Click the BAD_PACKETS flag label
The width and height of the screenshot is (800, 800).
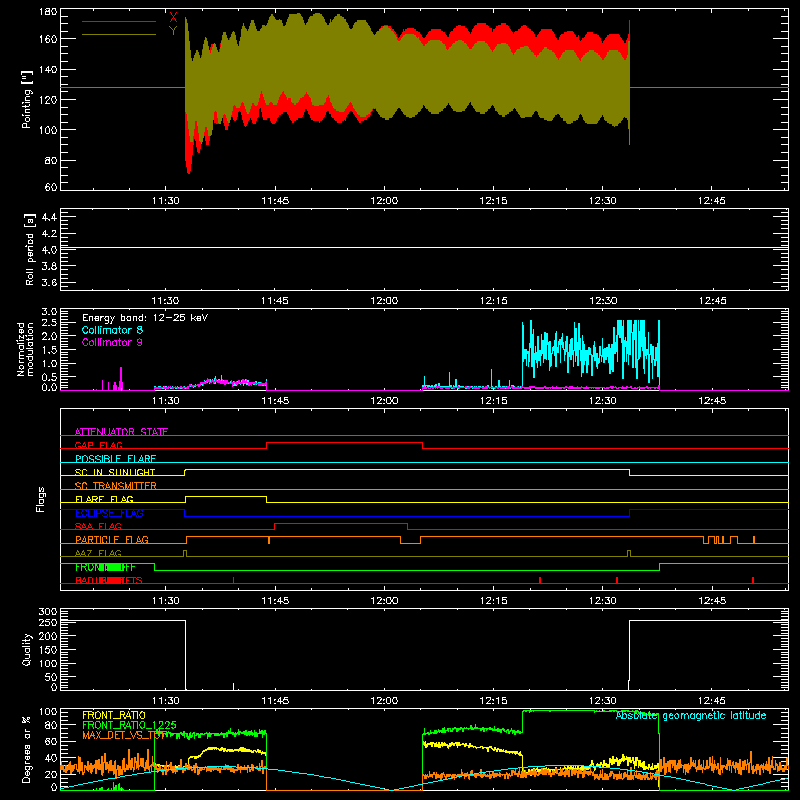tap(109, 580)
